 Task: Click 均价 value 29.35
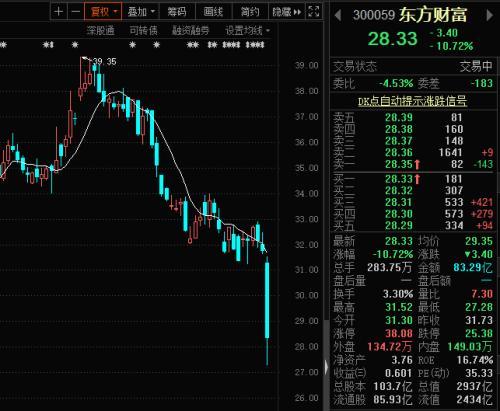point(479,241)
